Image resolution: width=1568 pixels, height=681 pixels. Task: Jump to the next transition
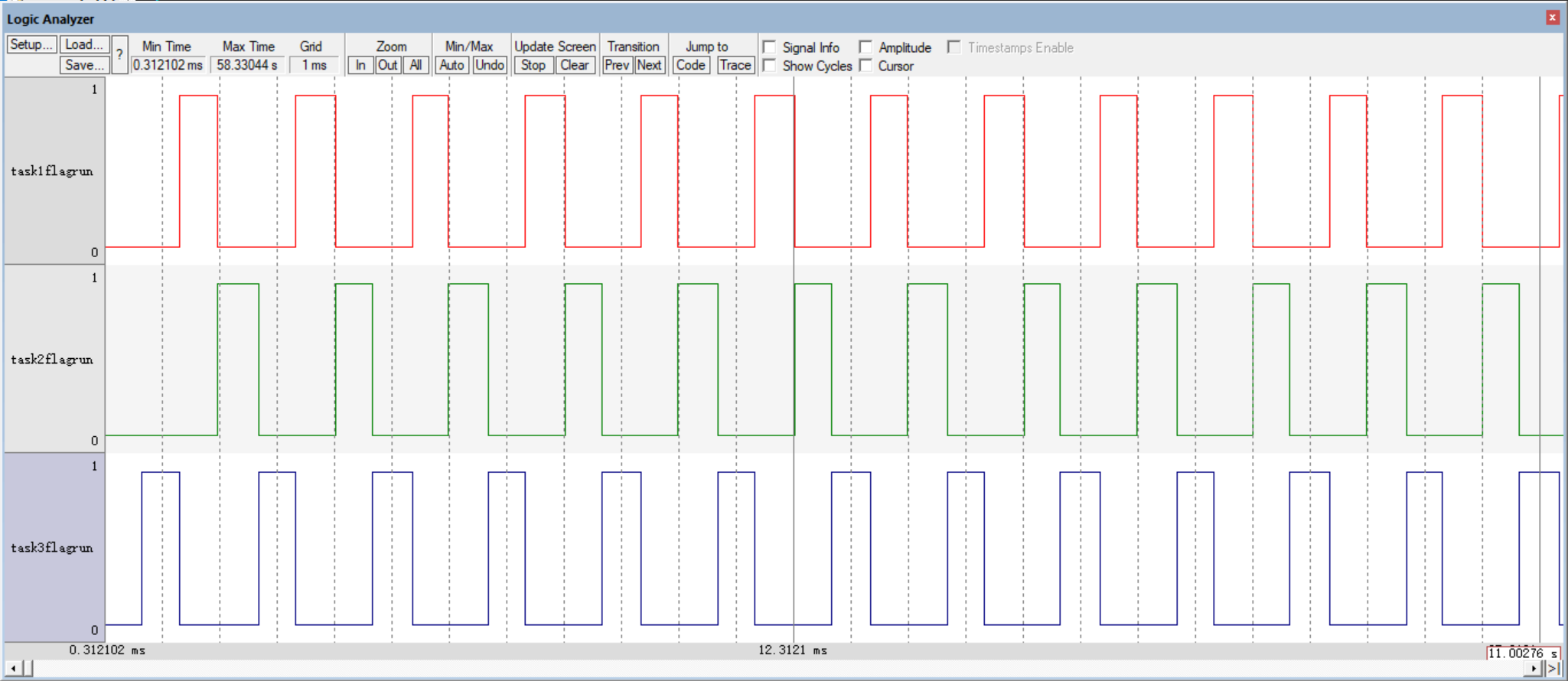[650, 65]
